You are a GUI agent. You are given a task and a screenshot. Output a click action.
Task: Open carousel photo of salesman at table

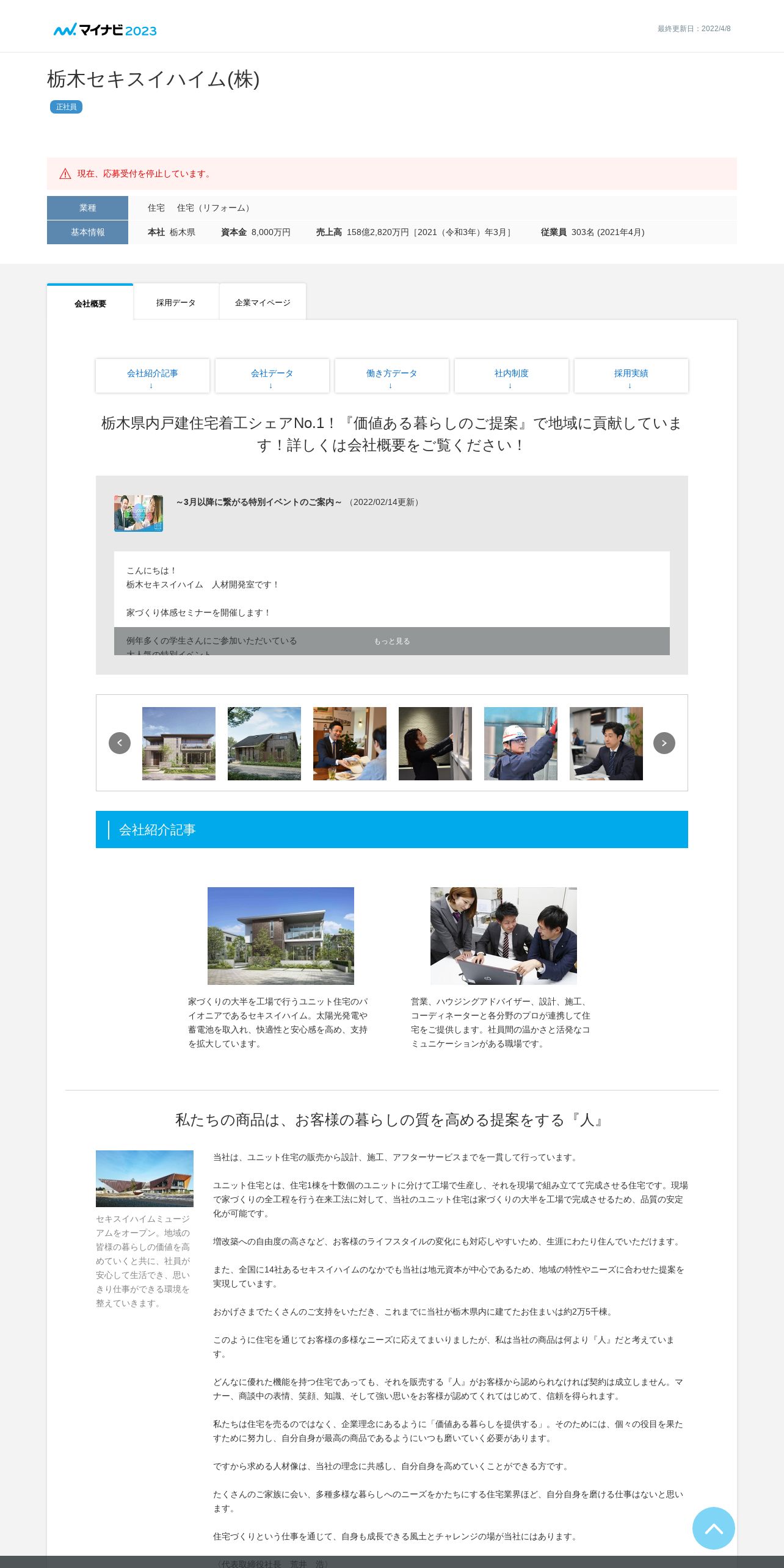(350, 744)
